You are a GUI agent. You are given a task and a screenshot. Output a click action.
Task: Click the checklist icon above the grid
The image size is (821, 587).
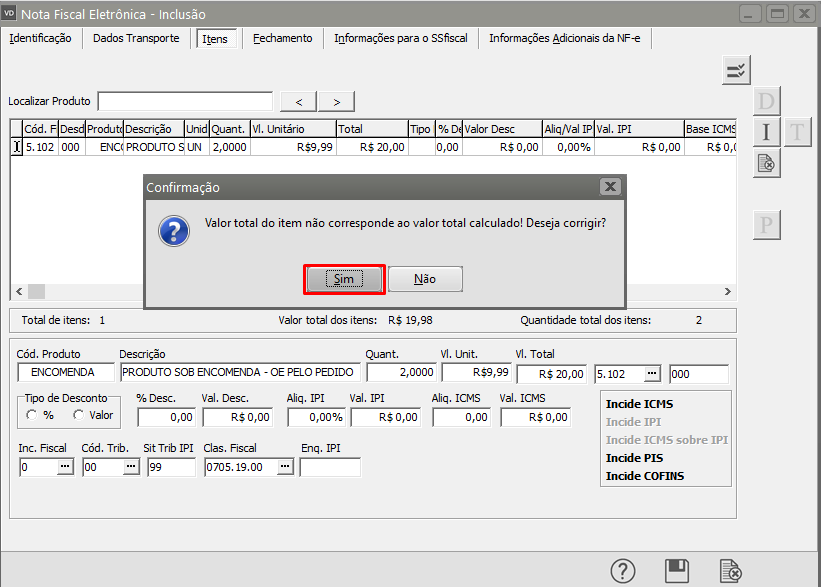point(736,70)
